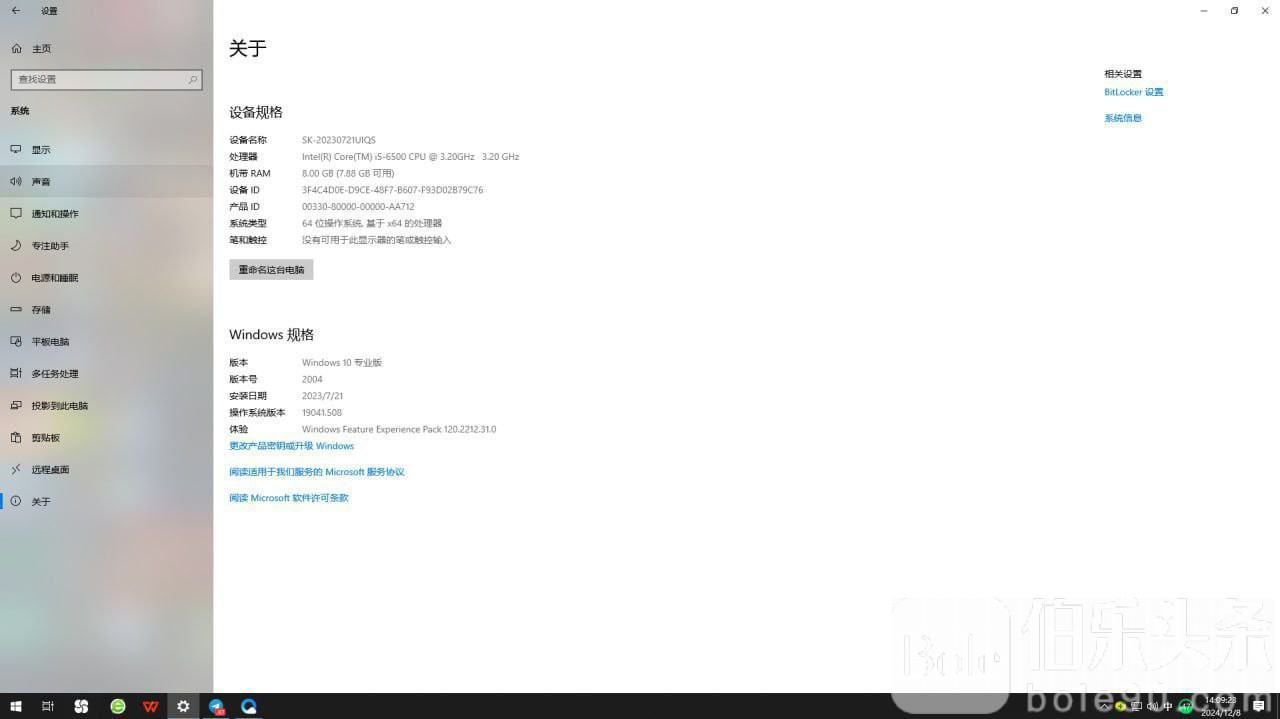Click the 重命名这台电脑 button
This screenshot has width=1280, height=719.
click(271, 270)
